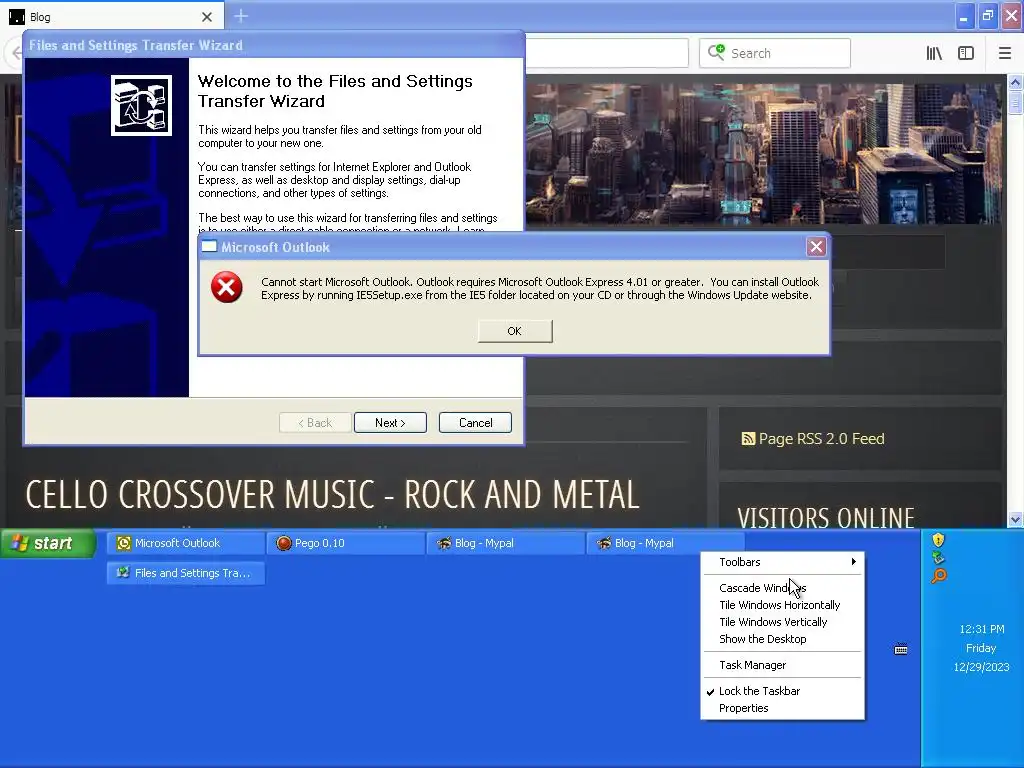Viewport: 1024px width, 768px height.
Task: Click the Outlook icon on taskbar button
Action: pyautogui.click(x=123, y=543)
